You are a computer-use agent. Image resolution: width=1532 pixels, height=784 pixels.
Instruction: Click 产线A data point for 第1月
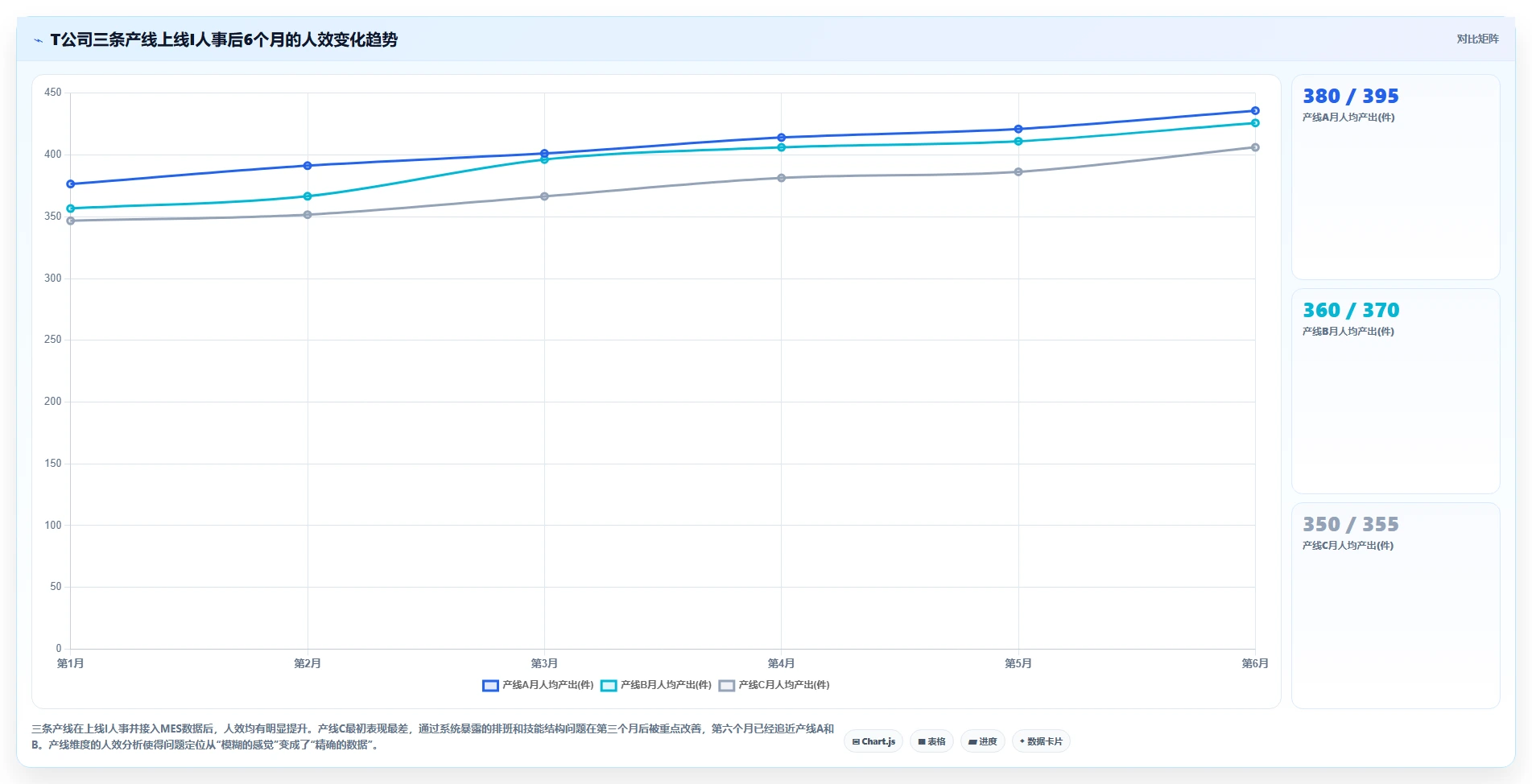coord(71,184)
